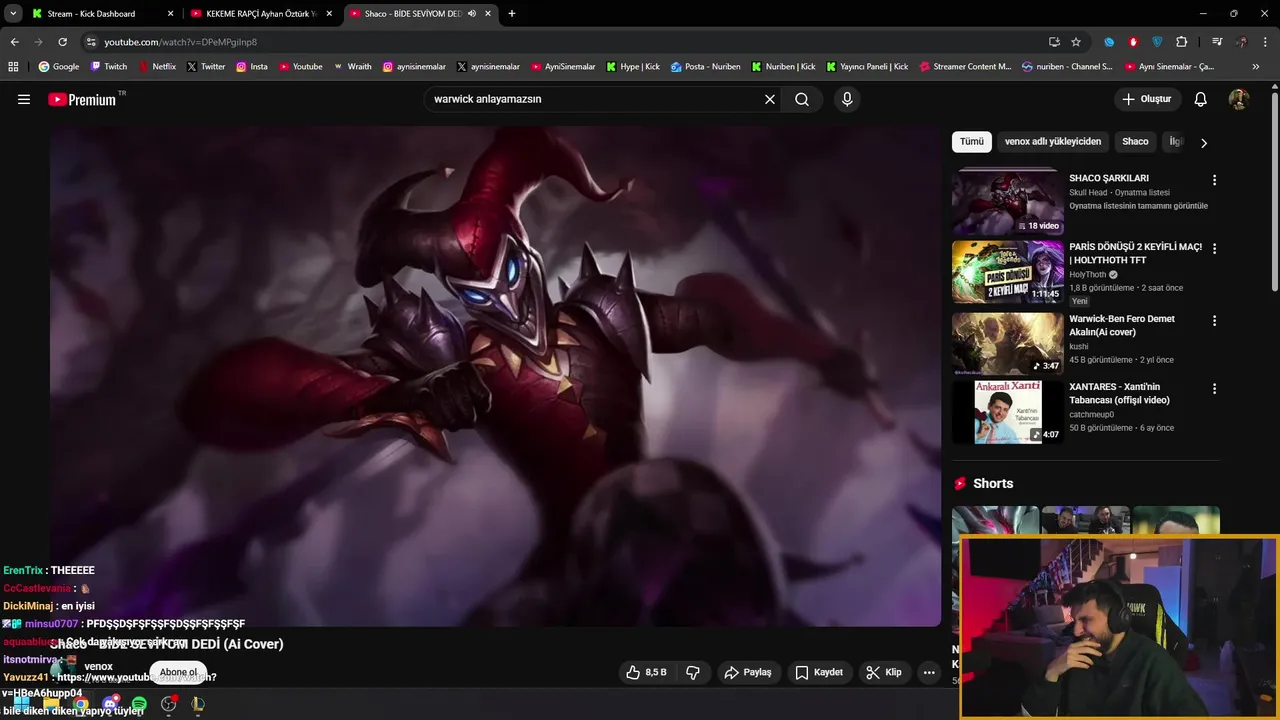The height and width of the screenshot is (720, 1280).
Task: Select venox adlı yükleyiciden chip
Action: [1053, 142]
